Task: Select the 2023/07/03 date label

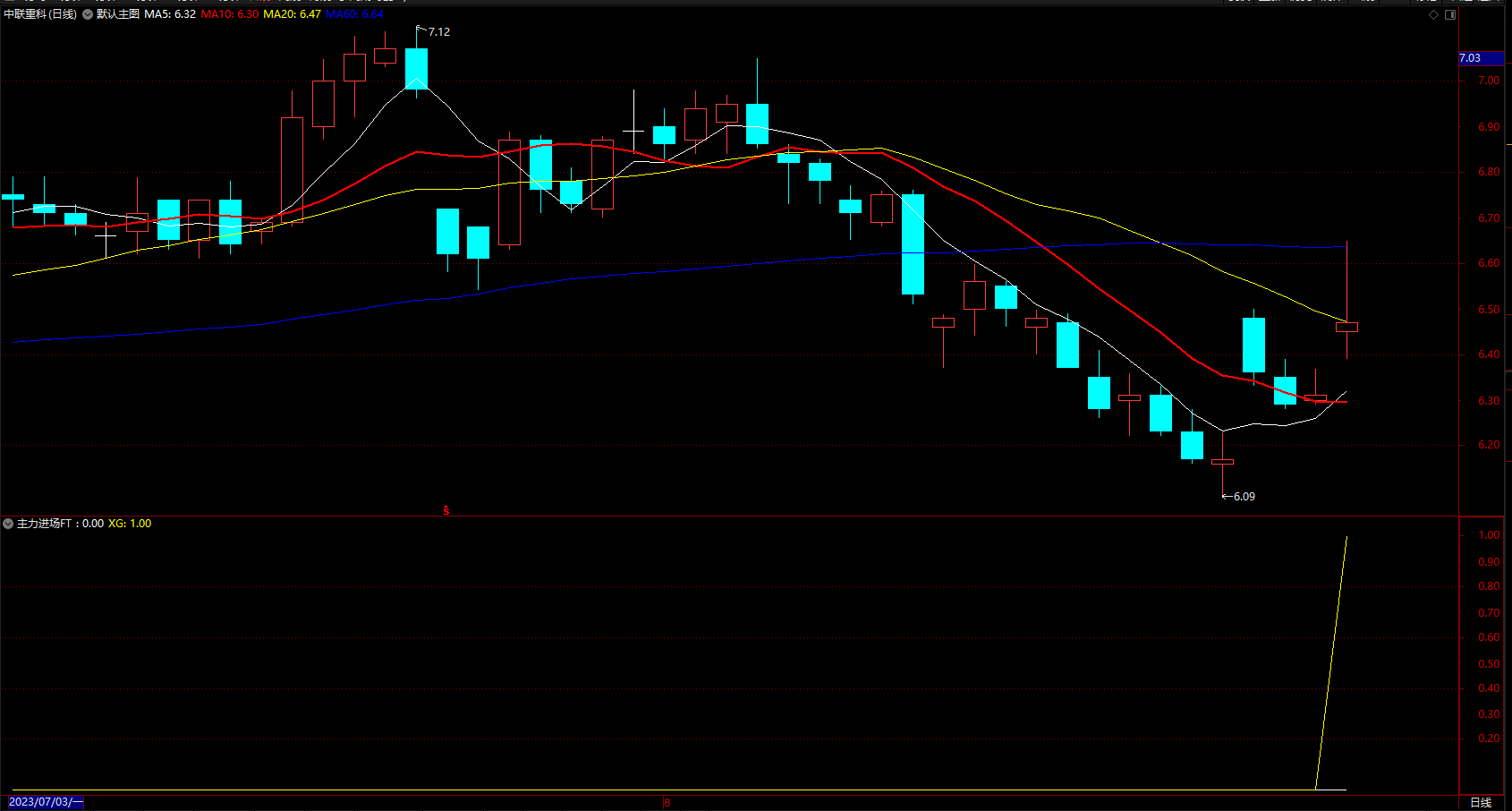Action: [46, 802]
